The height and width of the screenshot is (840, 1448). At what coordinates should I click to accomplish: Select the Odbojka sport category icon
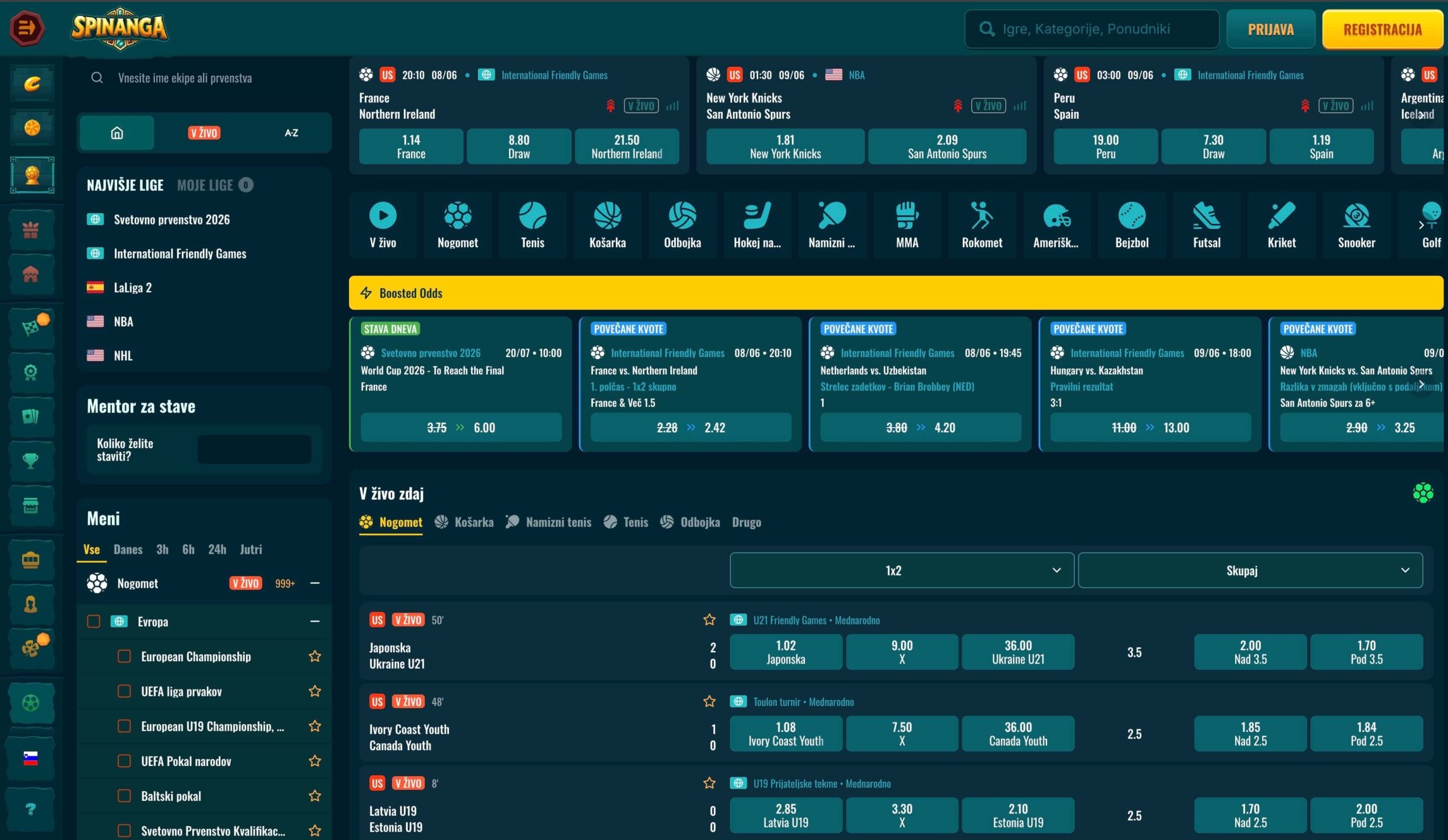click(683, 225)
